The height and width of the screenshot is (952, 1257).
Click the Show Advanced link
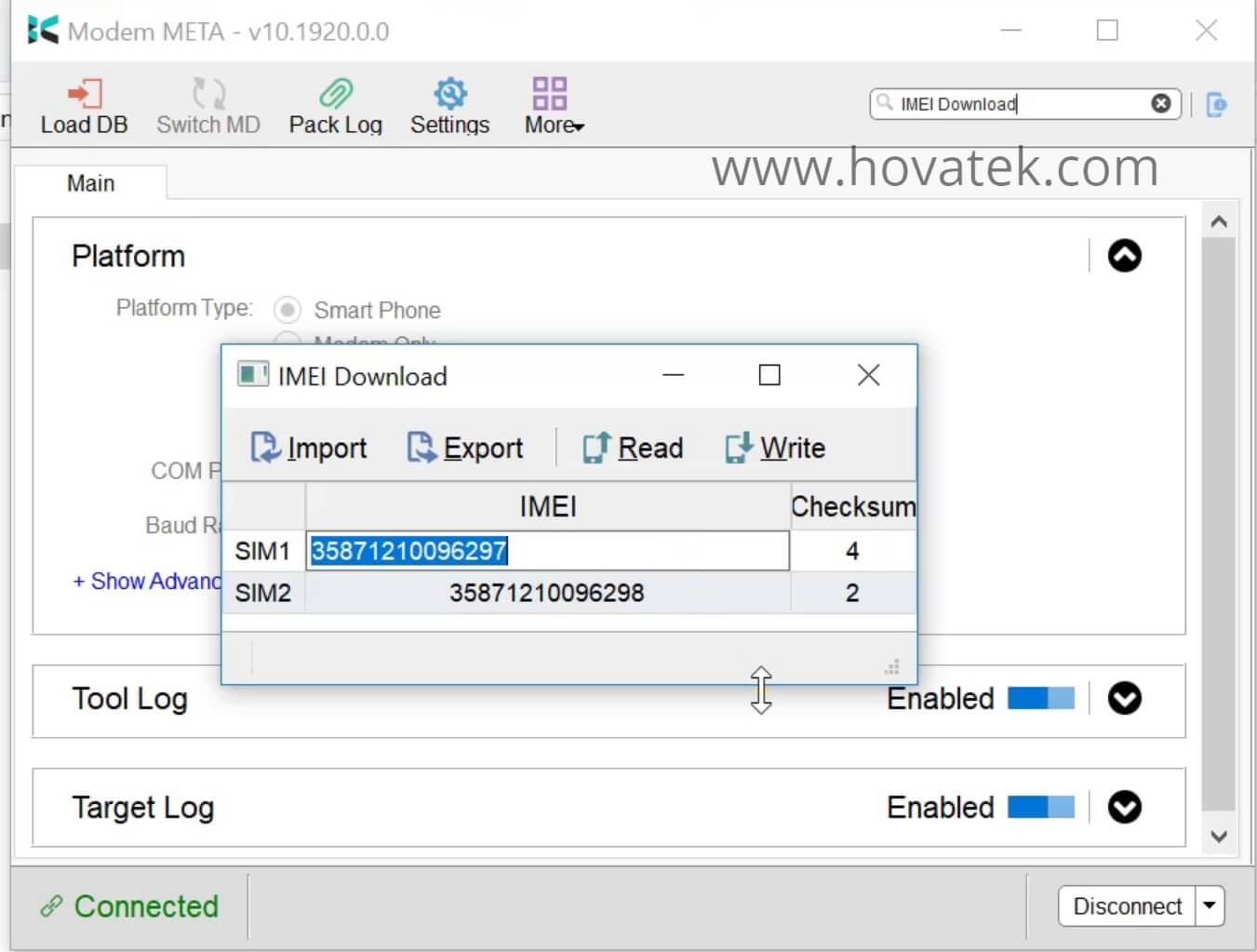click(x=144, y=581)
